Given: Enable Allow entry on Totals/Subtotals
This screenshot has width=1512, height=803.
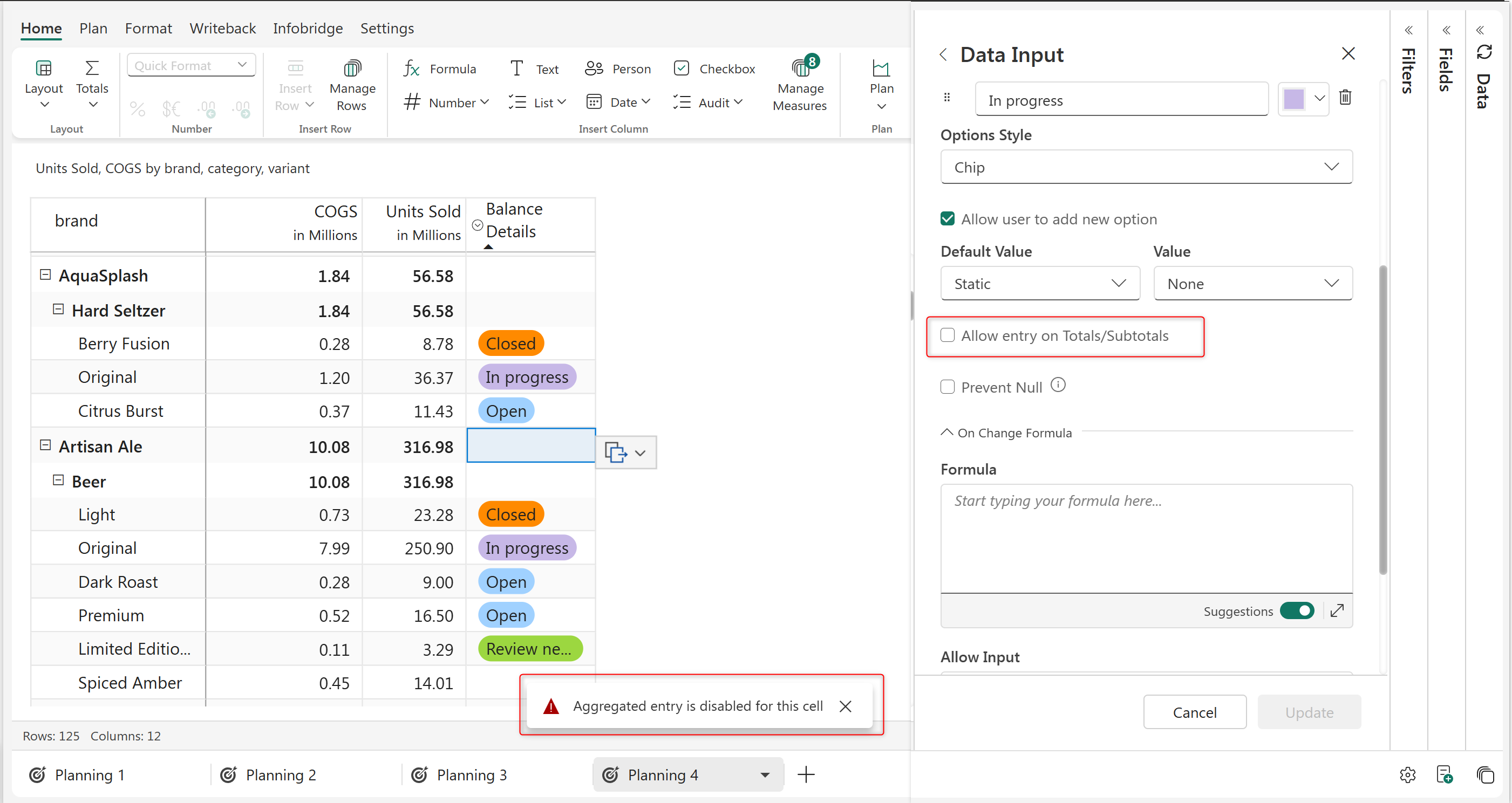Looking at the screenshot, I should point(948,335).
